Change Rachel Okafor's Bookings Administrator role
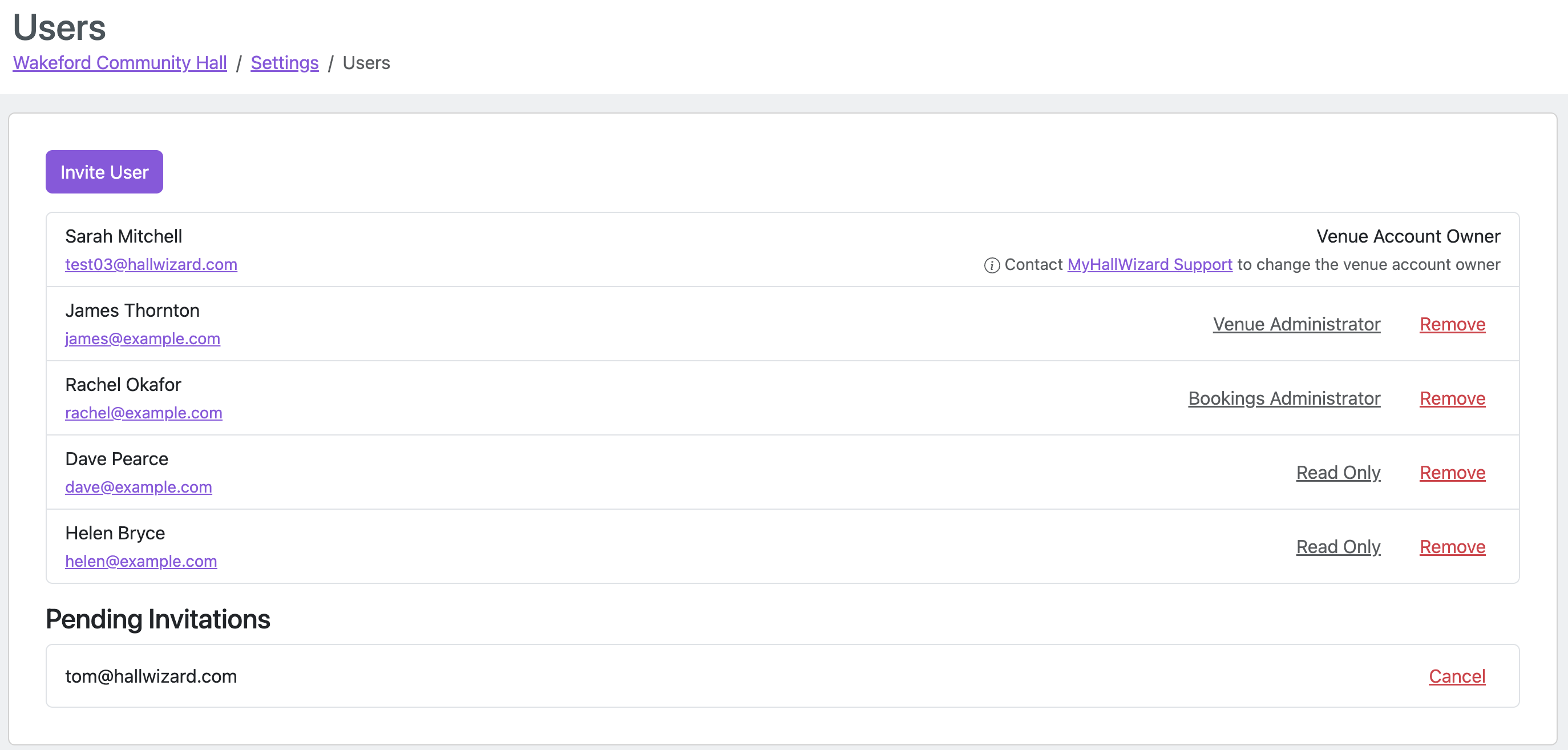Screen dimensions: 1568x750 tap(1284, 398)
